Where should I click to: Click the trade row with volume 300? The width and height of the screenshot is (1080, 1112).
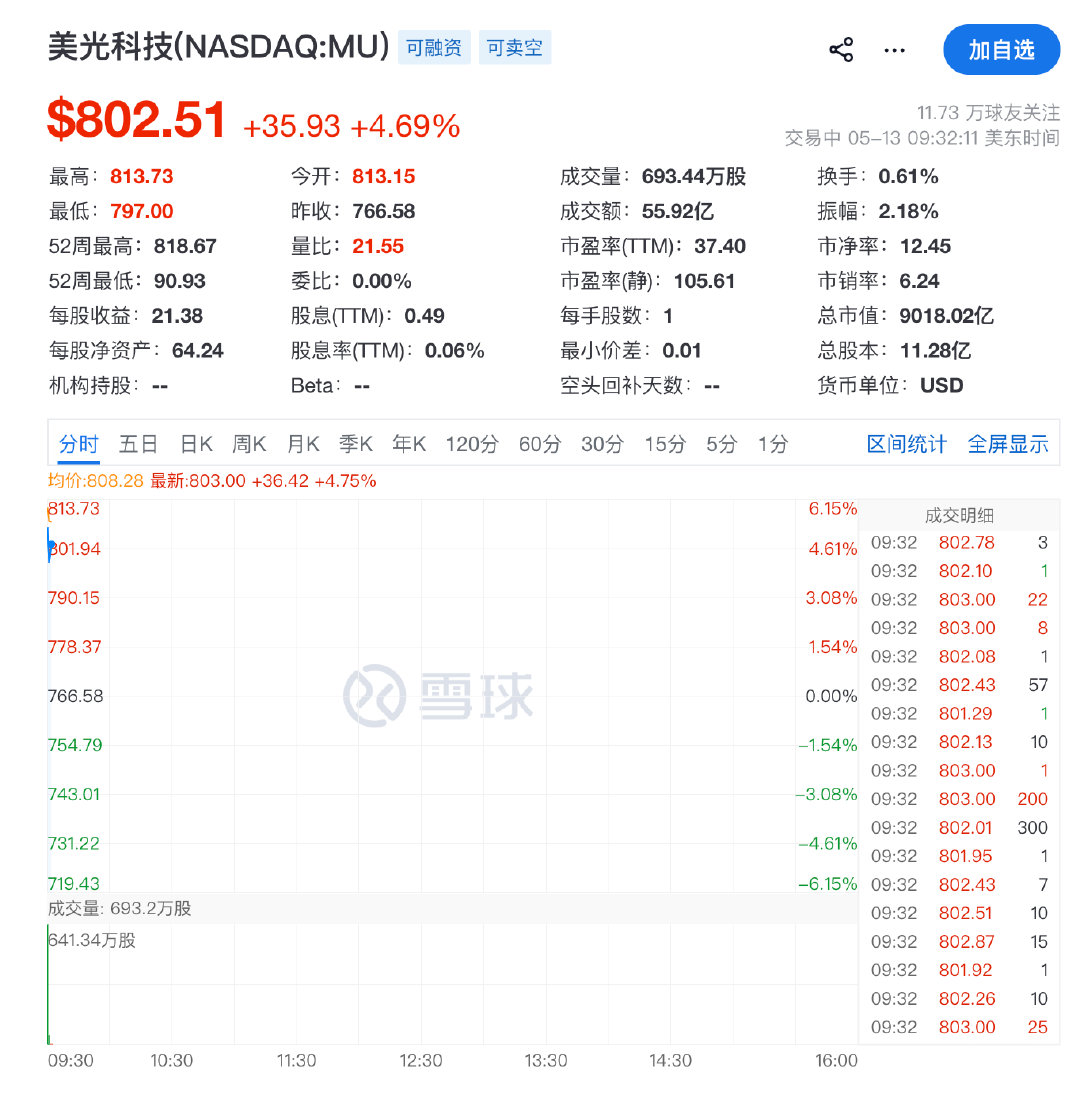(x=959, y=828)
